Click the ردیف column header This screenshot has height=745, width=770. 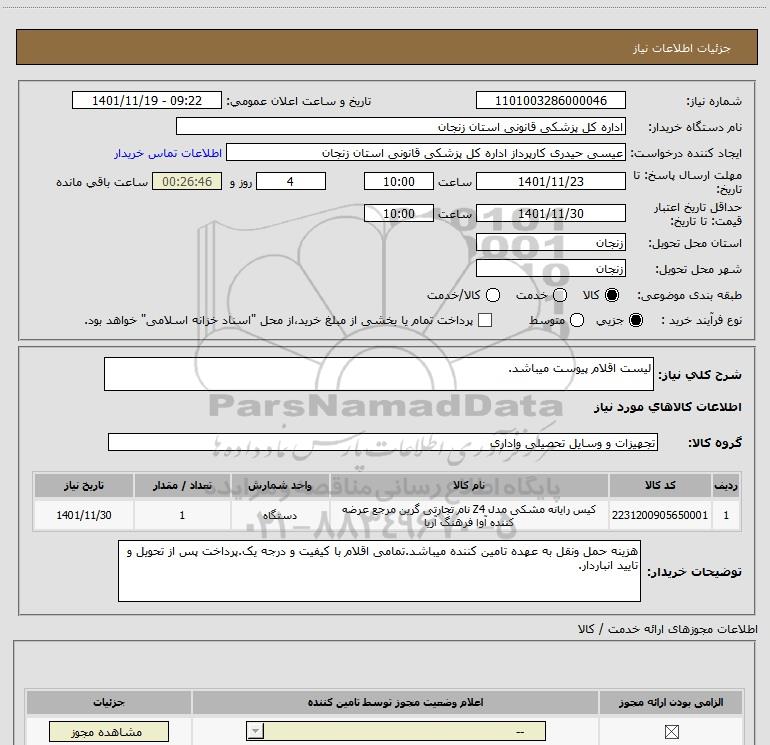(x=726, y=485)
